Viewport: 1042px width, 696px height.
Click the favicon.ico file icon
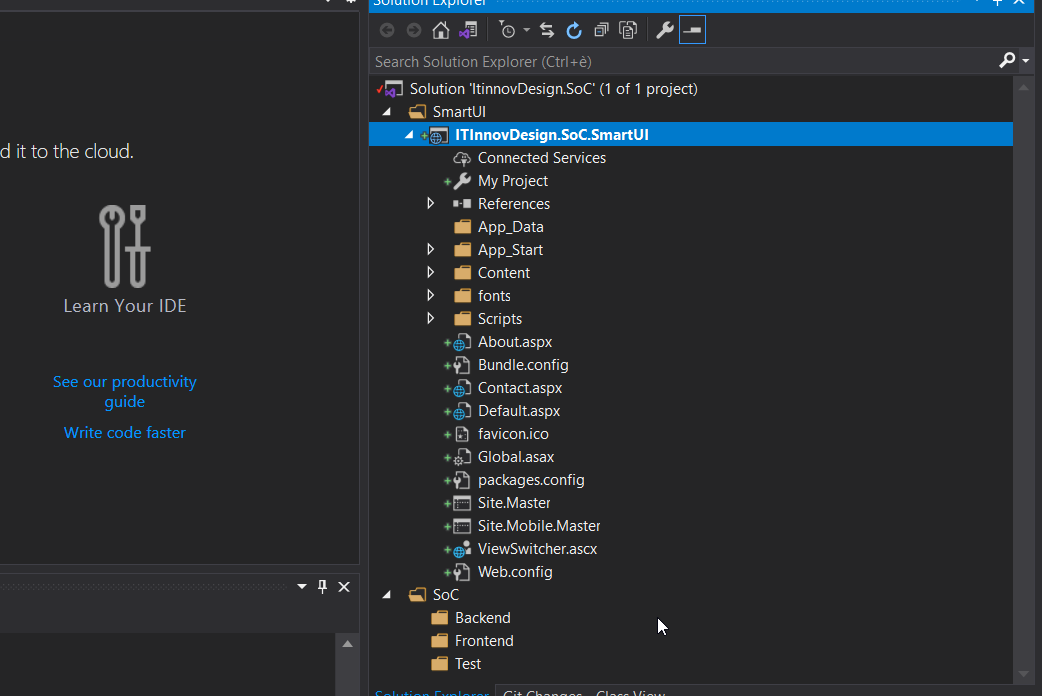pyautogui.click(x=461, y=434)
